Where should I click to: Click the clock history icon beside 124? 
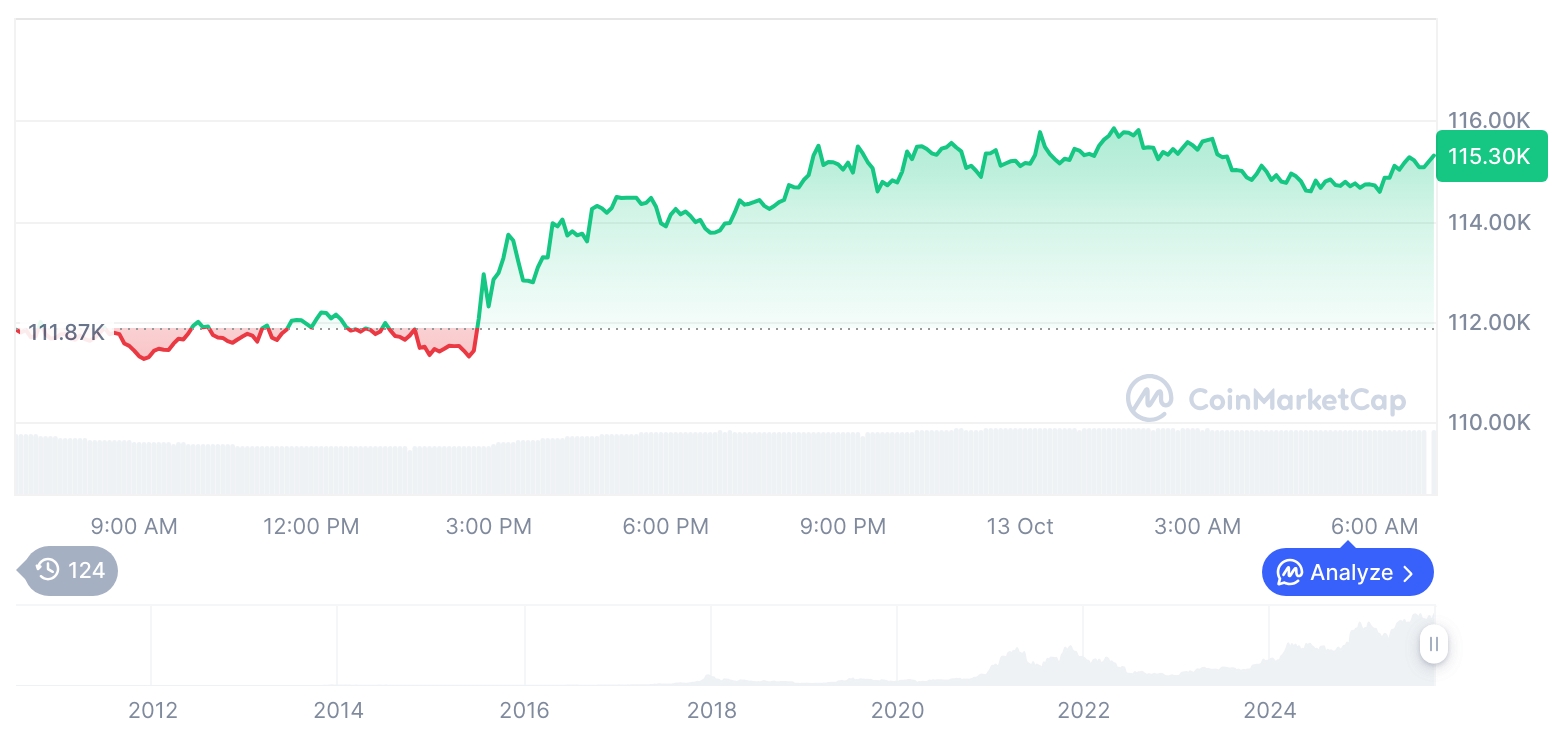47,570
